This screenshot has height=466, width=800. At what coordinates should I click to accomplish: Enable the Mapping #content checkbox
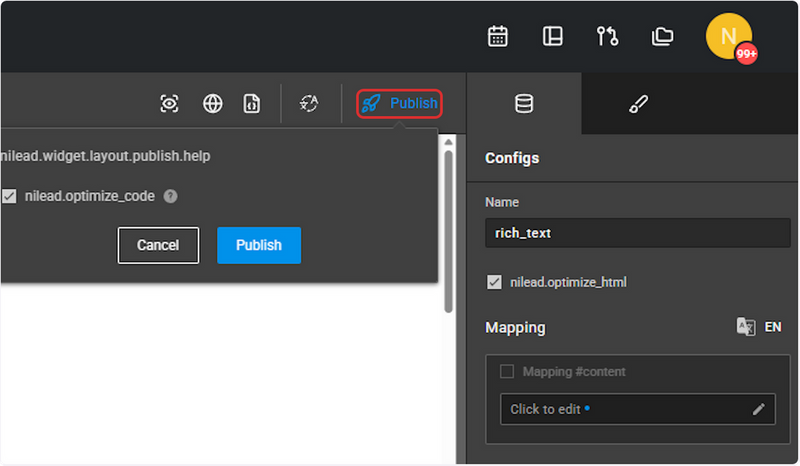click(x=507, y=372)
